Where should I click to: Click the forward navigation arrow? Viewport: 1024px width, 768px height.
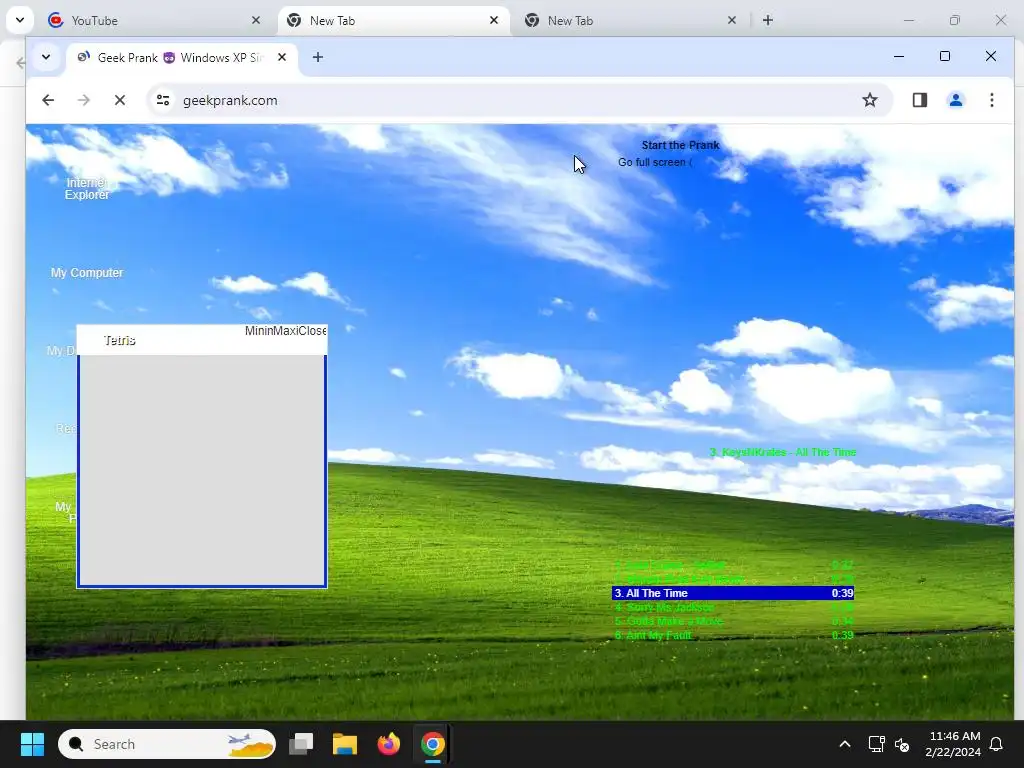84,100
